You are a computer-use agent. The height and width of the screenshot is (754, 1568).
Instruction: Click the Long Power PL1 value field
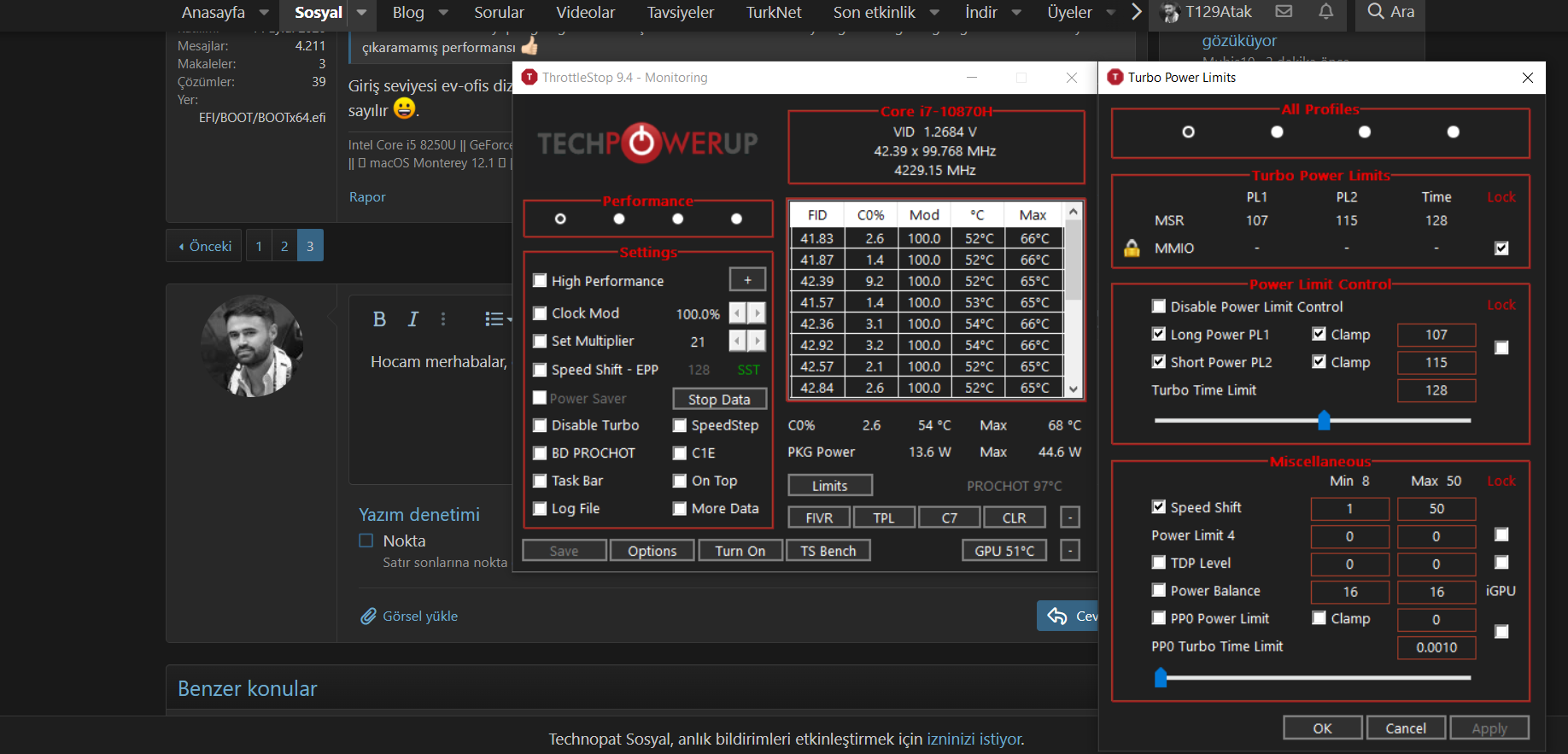[1436, 335]
